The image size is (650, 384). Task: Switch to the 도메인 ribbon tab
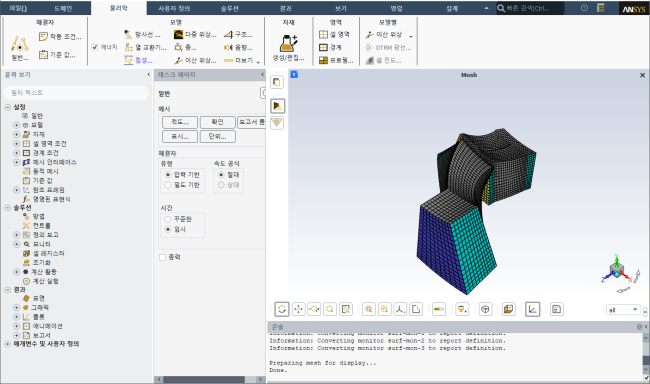[x=63, y=8]
